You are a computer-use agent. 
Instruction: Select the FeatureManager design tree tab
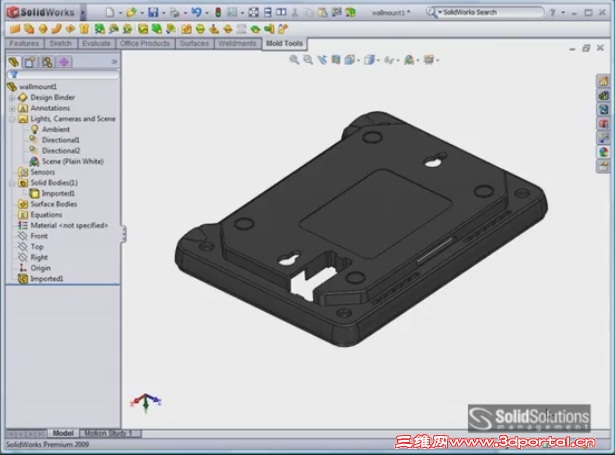click(14, 62)
